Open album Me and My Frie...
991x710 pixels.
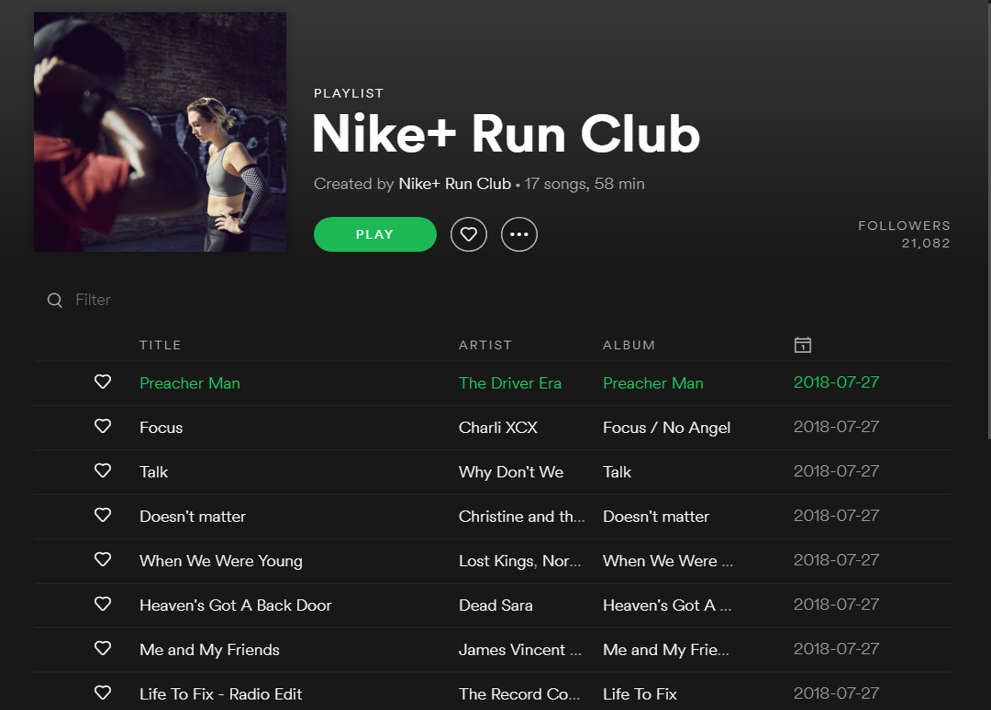click(666, 650)
